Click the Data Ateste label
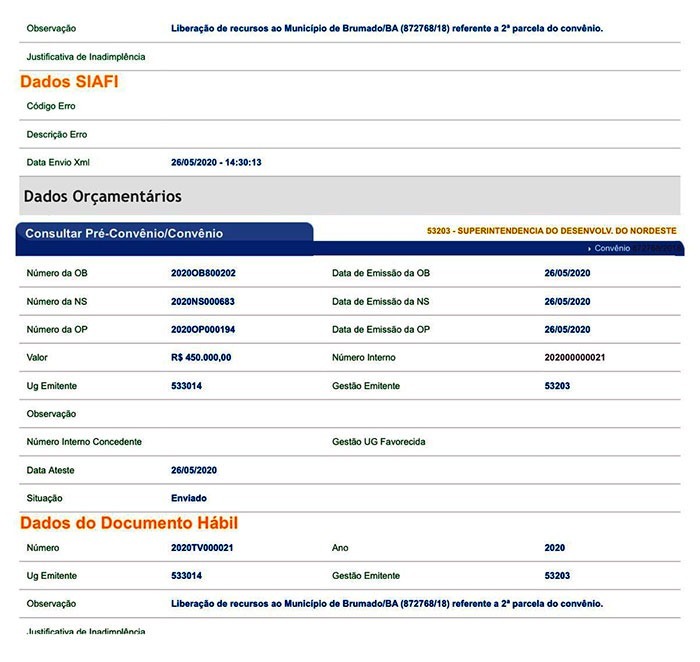The width and height of the screenshot is (700, 662). tap(50, 470)
